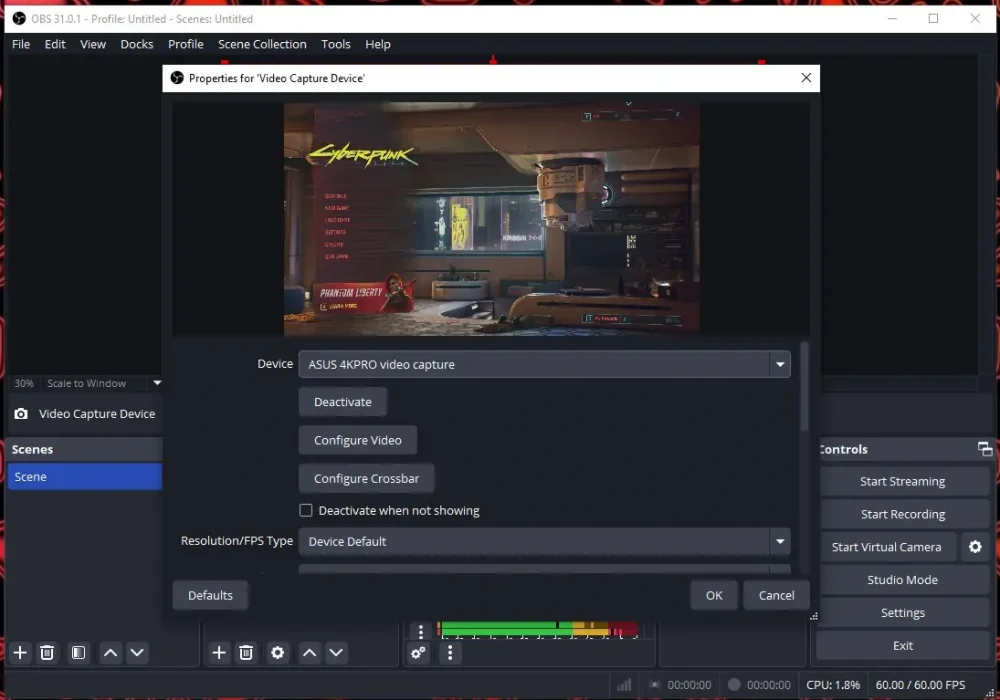Click Video Capture Device source label
1000x700 pixels.
[x=97, y=414]
